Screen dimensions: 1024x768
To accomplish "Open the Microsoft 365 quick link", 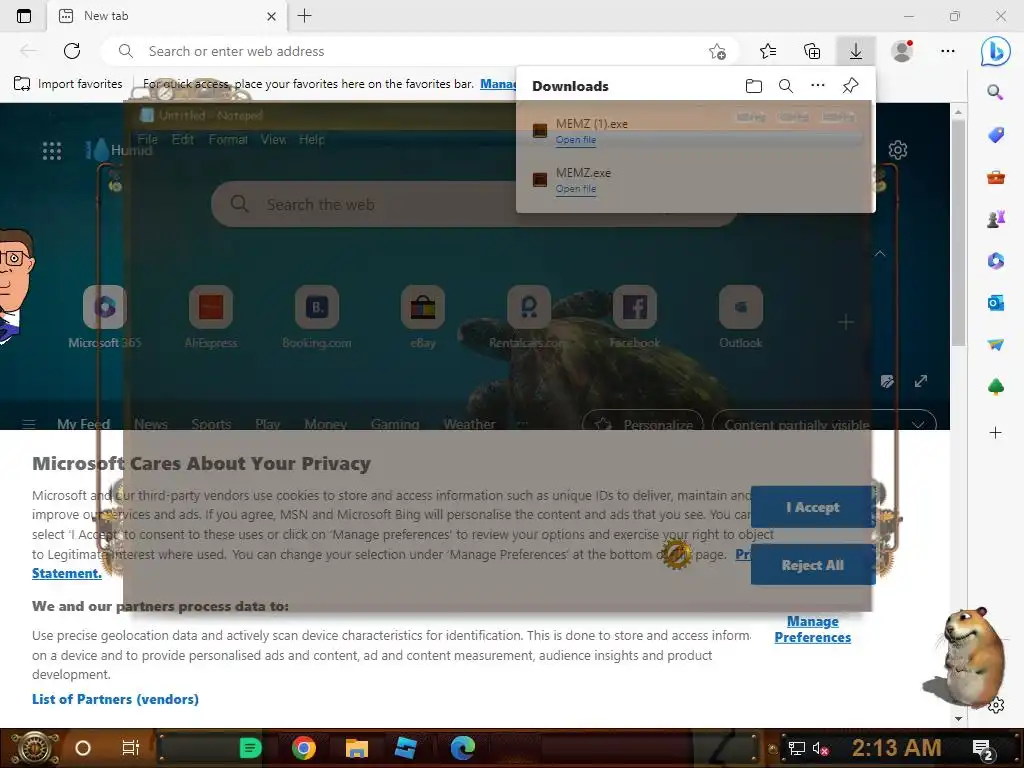I will coord(104,317).
